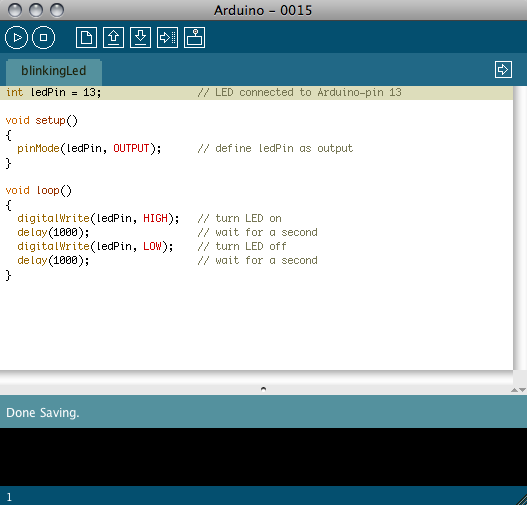The height and width of the screenshot is (505, 527).
Task: Click the pinMode function call
Action: coord(38,149)
